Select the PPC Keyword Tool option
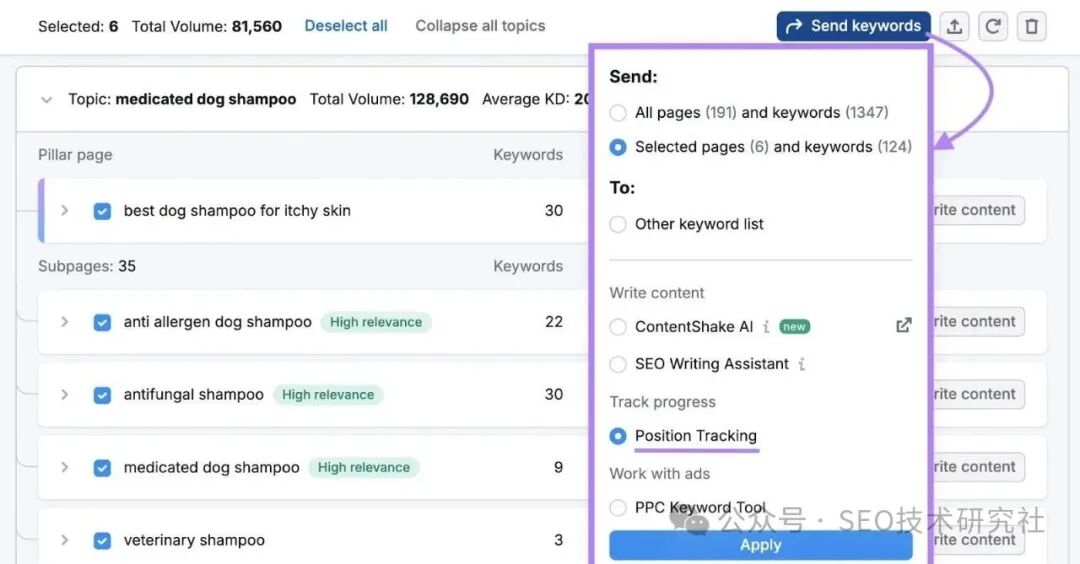This screenshot has width=1080, height=564. pos(618,508)
